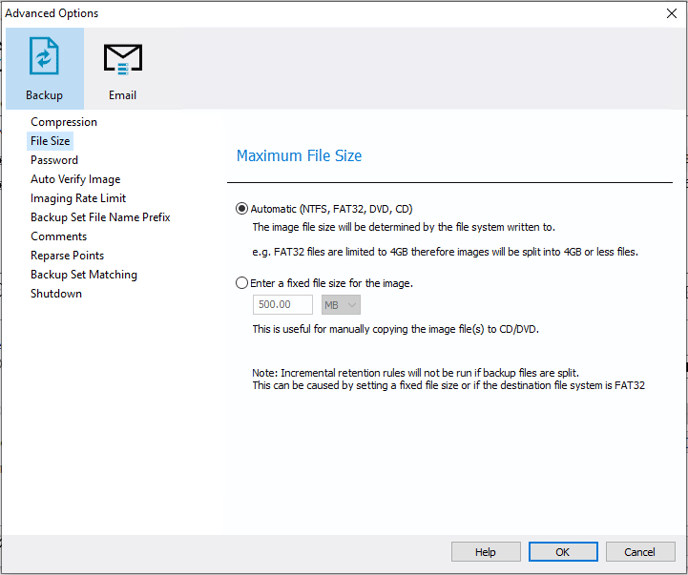Go to Comments section
688x575 pixels.
[59, 236]
